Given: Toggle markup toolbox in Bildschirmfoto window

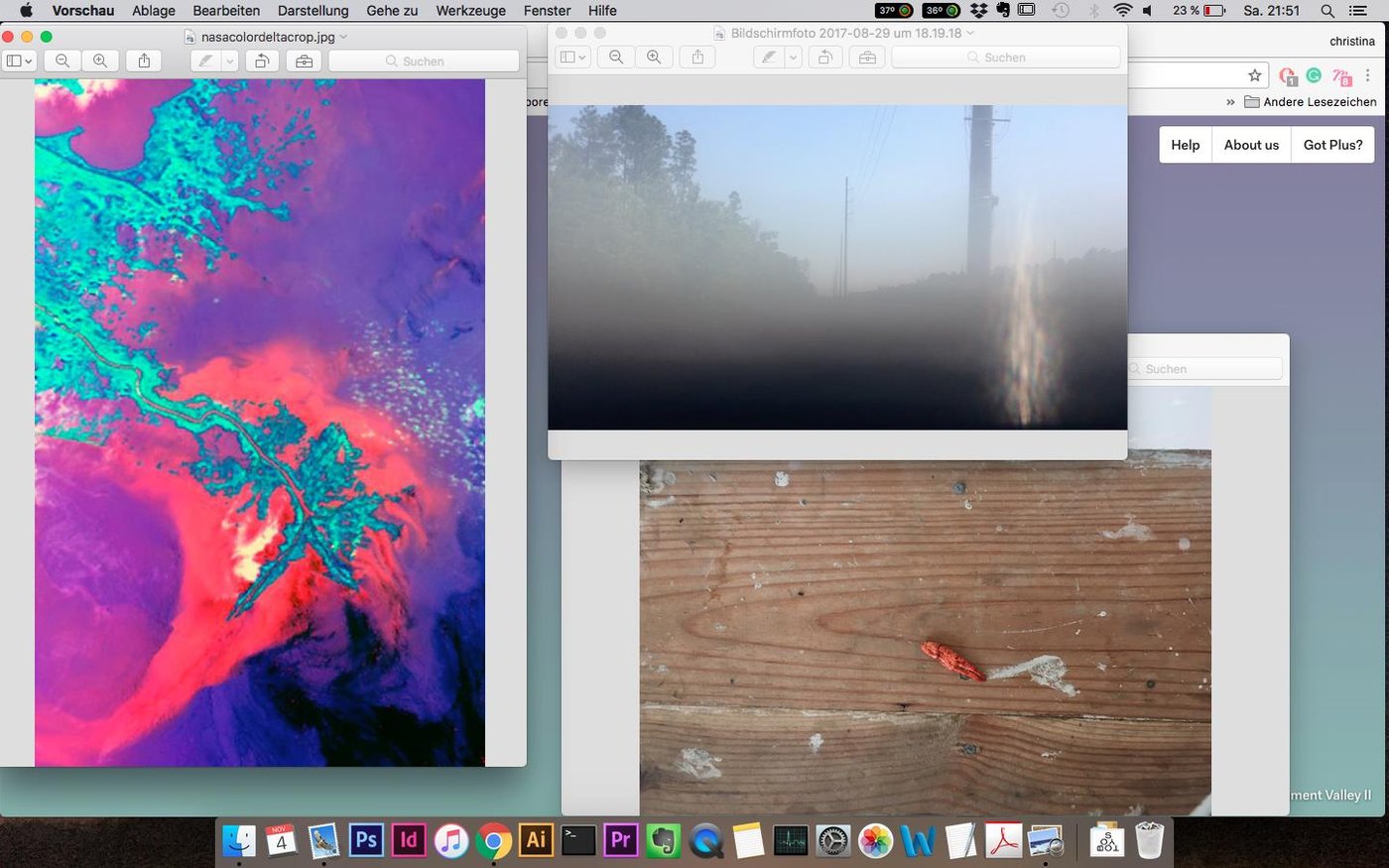Looking at the screenshot, I should click(867, 58).
